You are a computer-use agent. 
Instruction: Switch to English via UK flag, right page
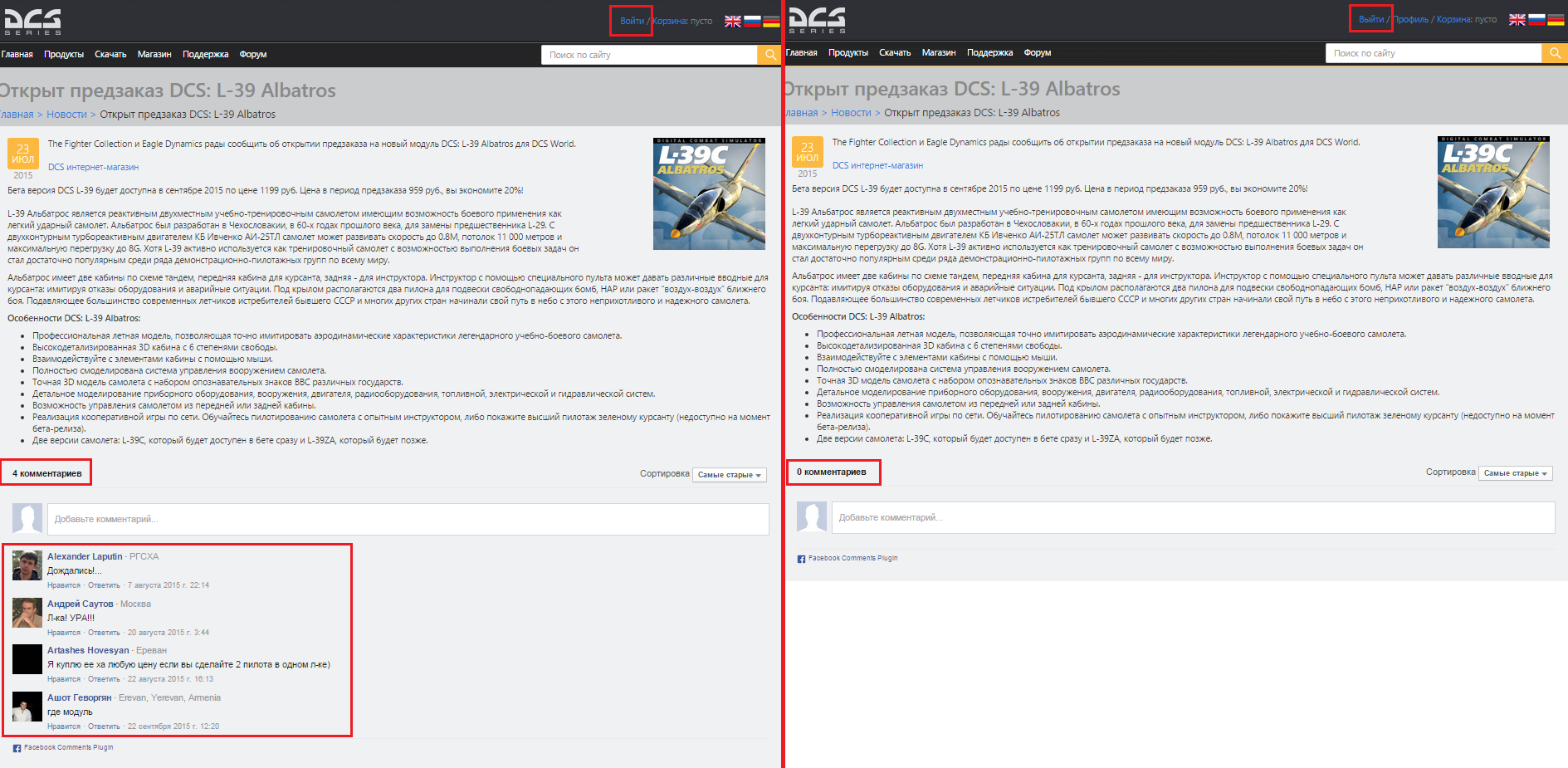1517,19
